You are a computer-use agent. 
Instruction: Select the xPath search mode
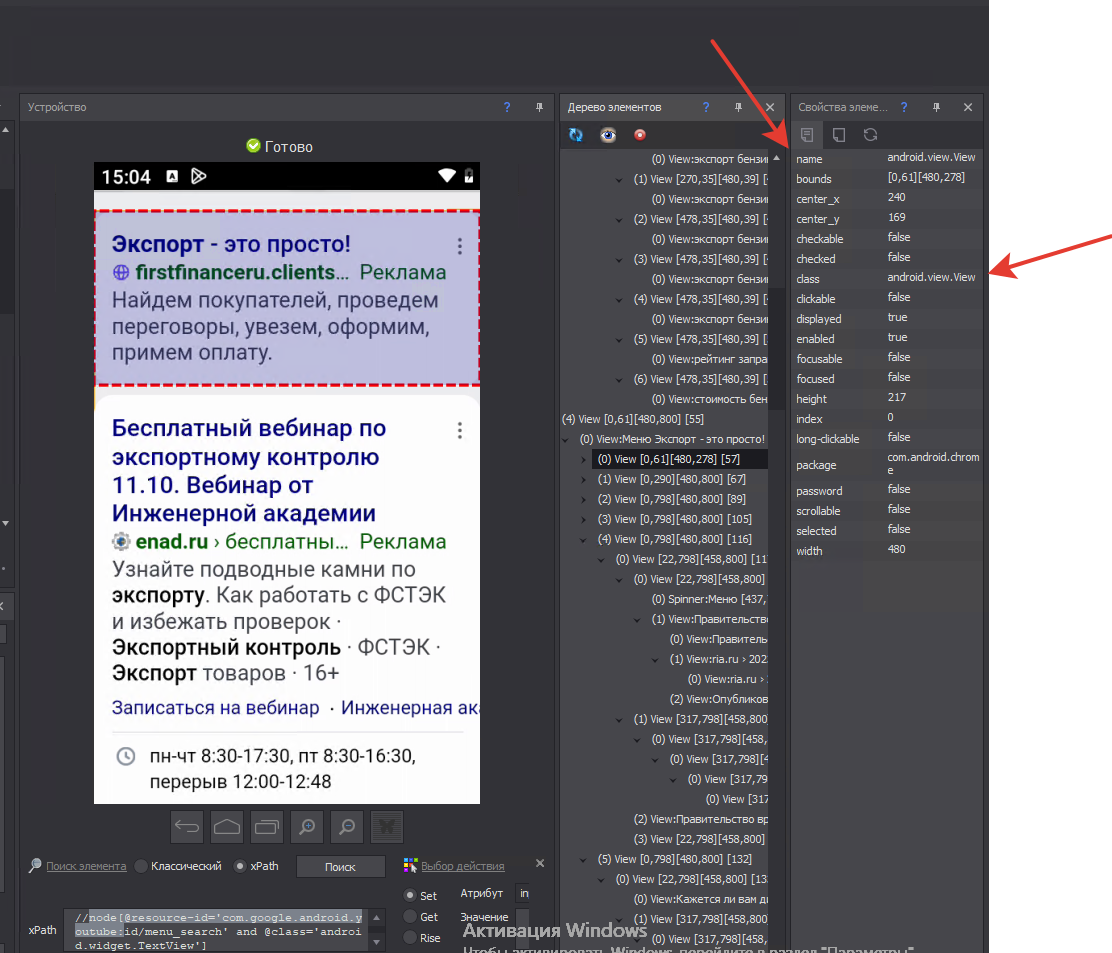[240, 866]
